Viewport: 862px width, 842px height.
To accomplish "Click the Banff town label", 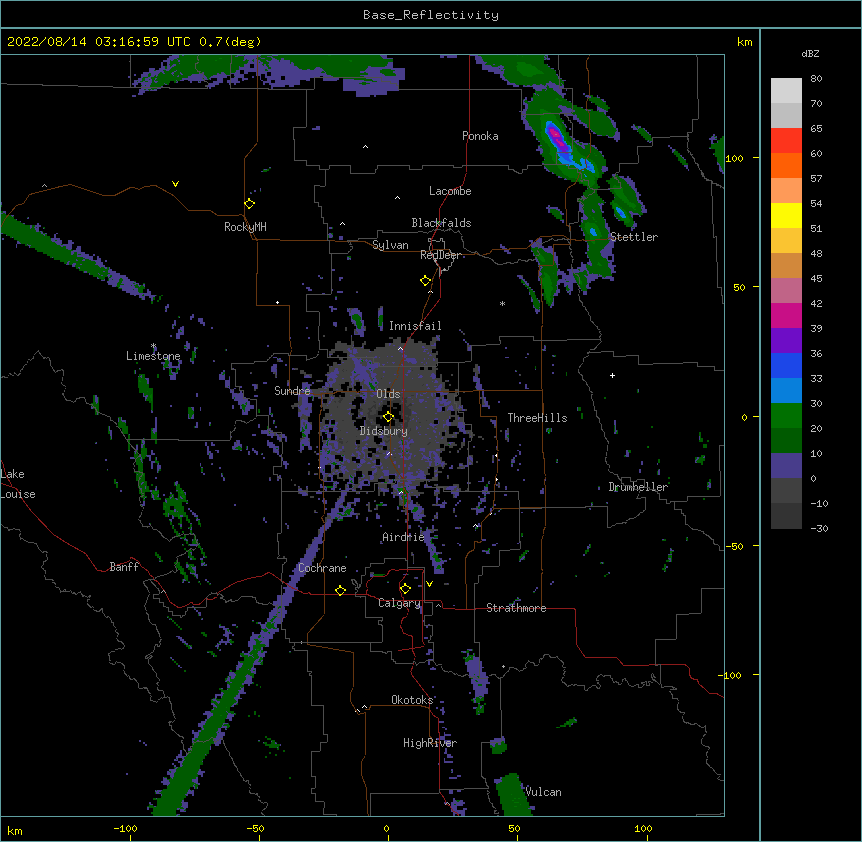I will point(124,567).
